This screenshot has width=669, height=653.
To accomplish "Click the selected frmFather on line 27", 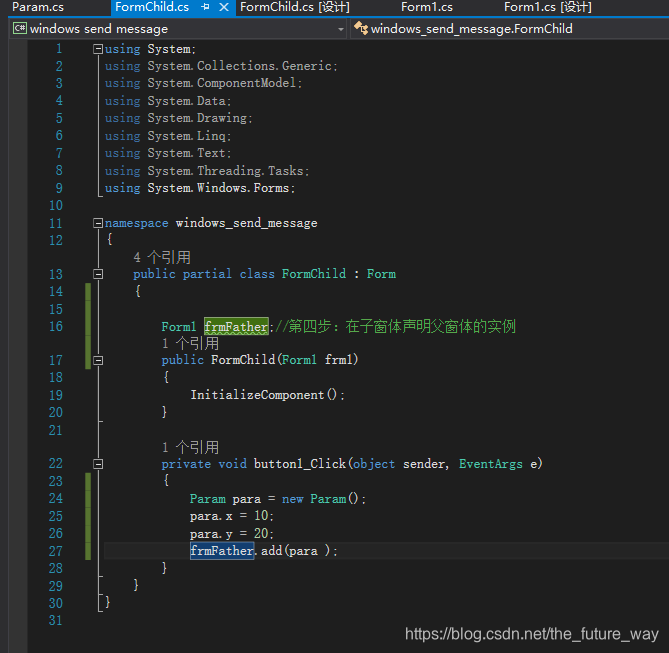I will point(222,551).
